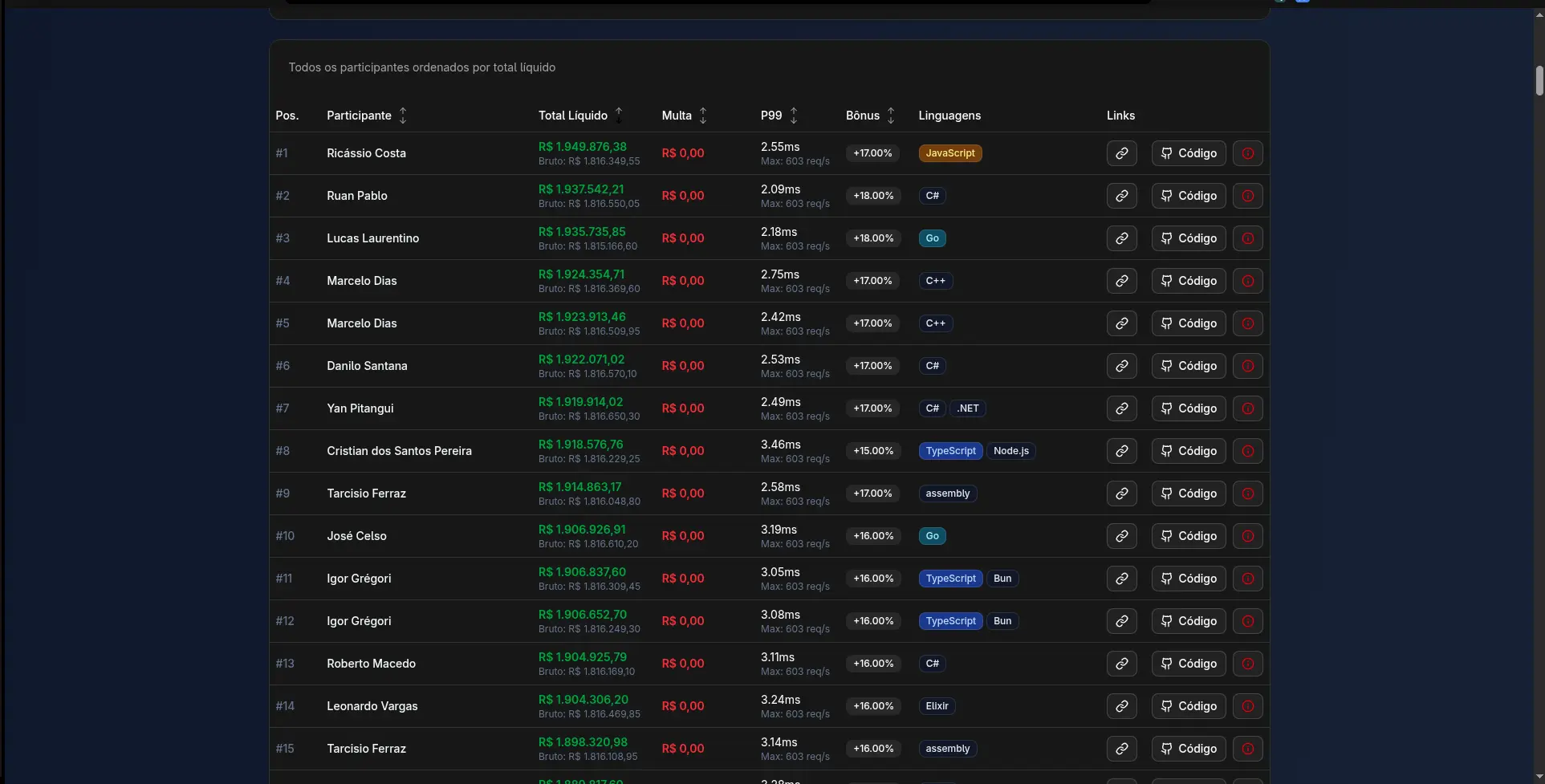
Task: Sort table by Multa column
Action: tap(684, 116)
